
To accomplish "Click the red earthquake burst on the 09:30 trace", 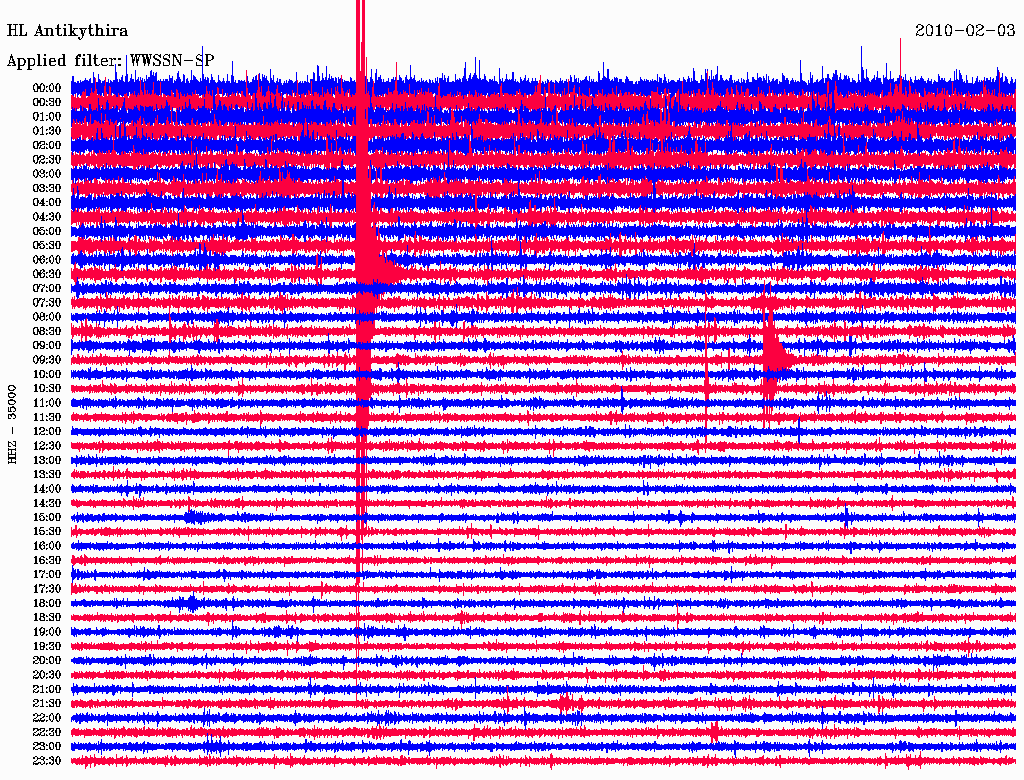I will pyautogui.click(x=777, y=358).
